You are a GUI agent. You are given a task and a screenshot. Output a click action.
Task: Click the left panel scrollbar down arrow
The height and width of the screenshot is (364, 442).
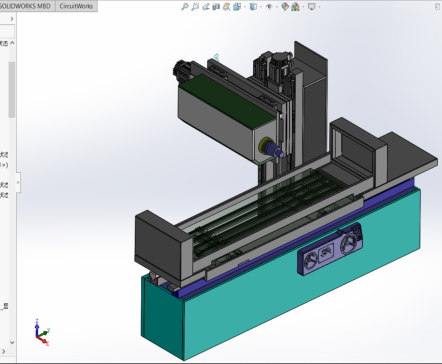click(x=12, y=342)
